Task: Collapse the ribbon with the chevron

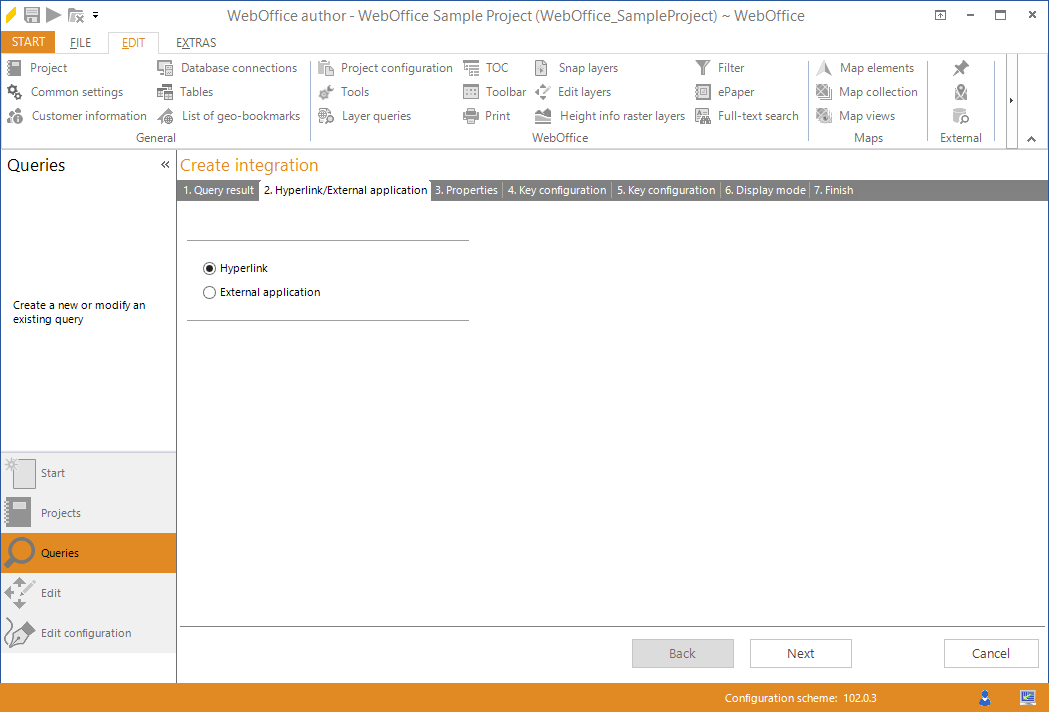Action: (x=1031, y=138)
